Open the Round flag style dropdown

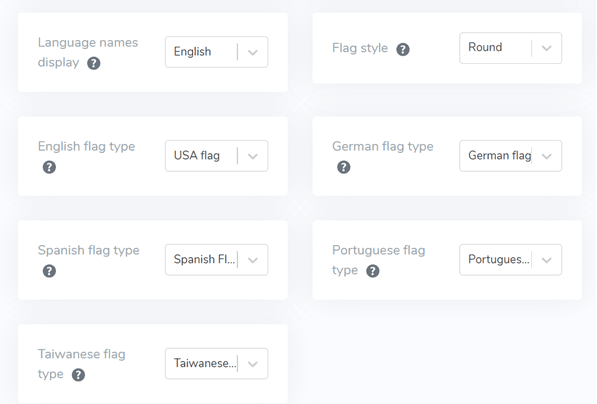tap(510, 48)
